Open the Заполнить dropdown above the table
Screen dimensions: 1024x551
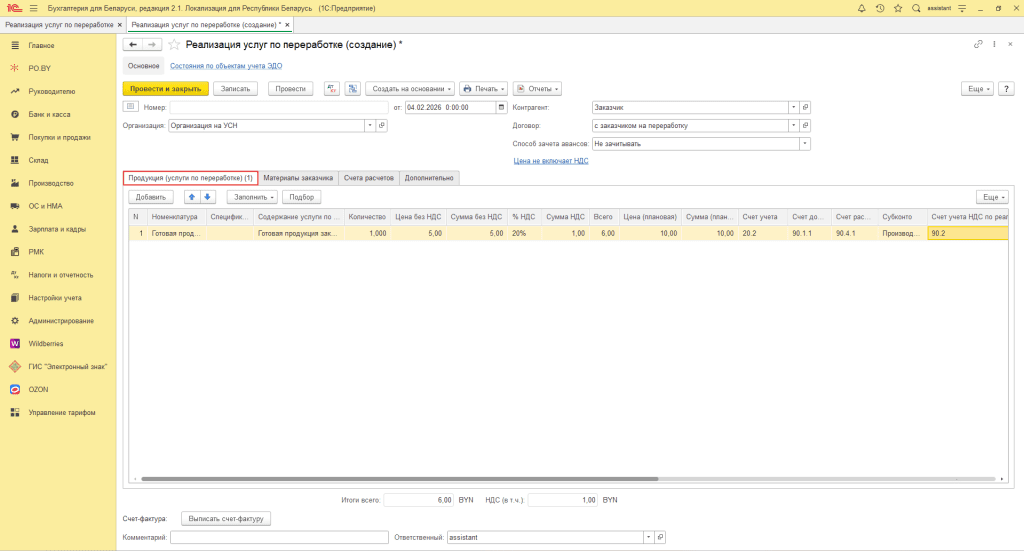coord(252,197)
